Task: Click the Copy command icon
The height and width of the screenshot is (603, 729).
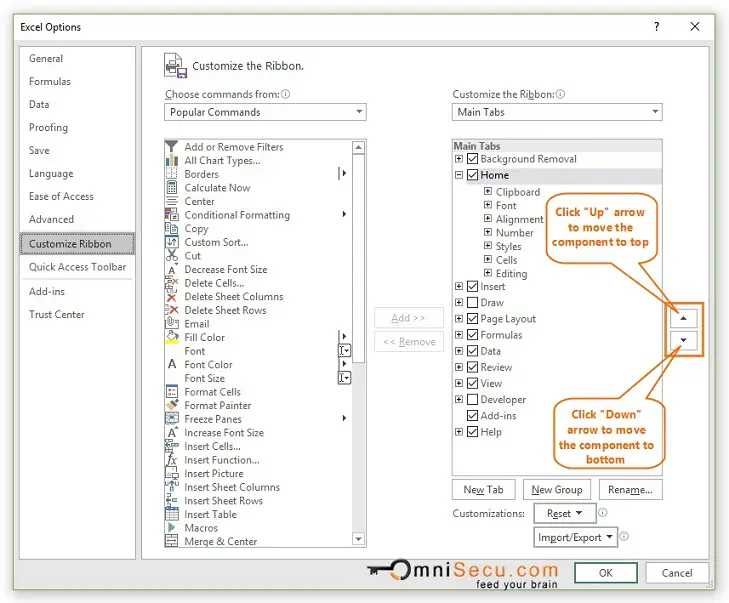Action: click(172, 228)
